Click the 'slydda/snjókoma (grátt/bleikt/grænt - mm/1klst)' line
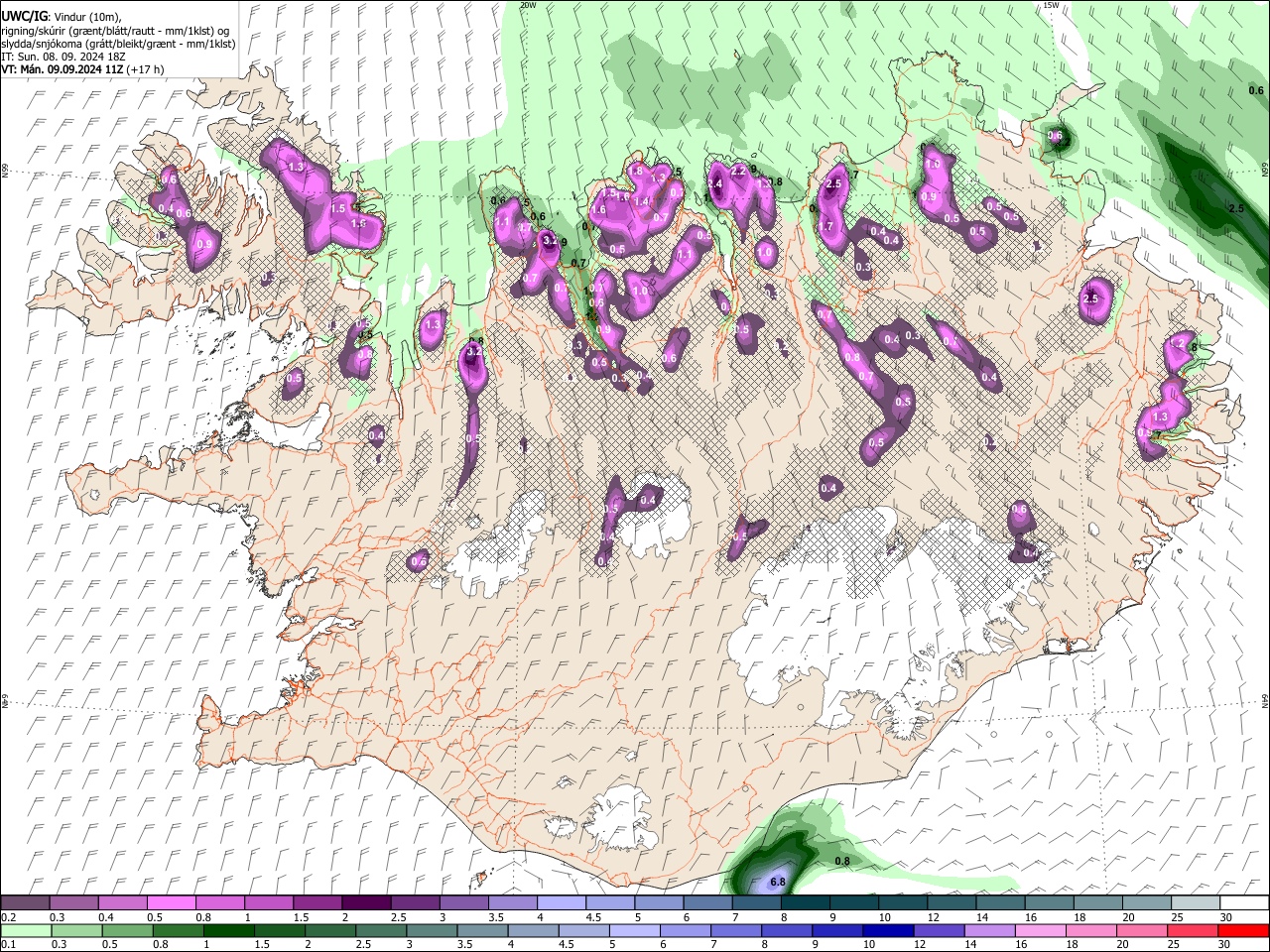 pos(118,44)
